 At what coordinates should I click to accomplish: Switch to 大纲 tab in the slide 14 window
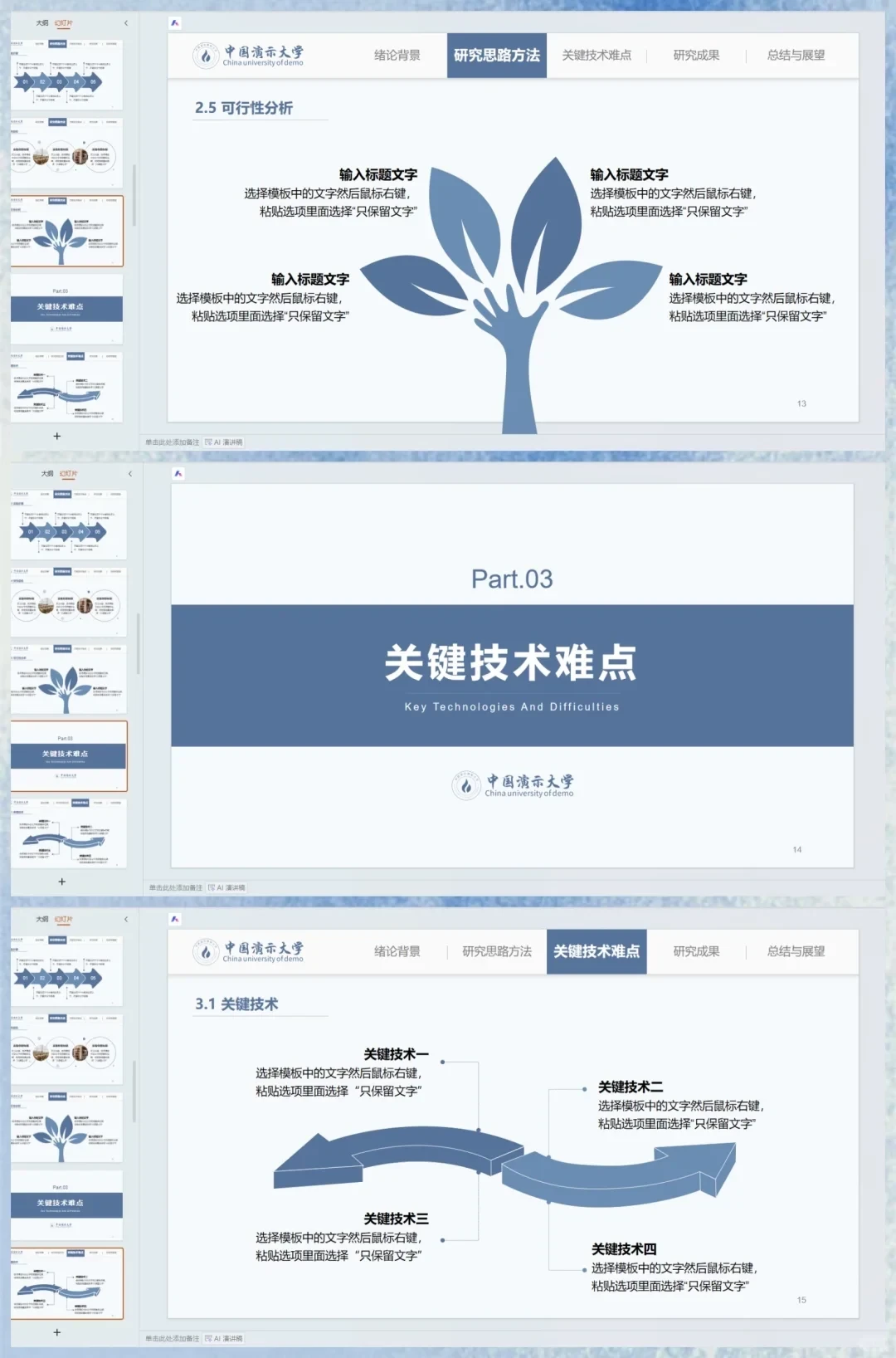[47, 473]
